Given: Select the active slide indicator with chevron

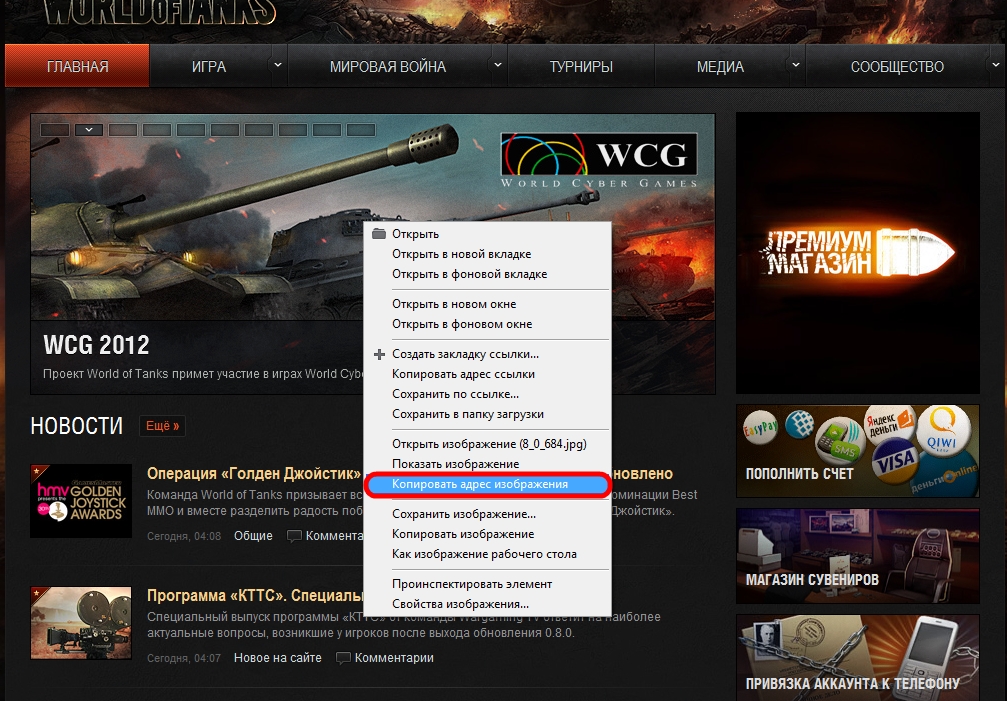Looking at the screenshot, I should click(89, 130).
